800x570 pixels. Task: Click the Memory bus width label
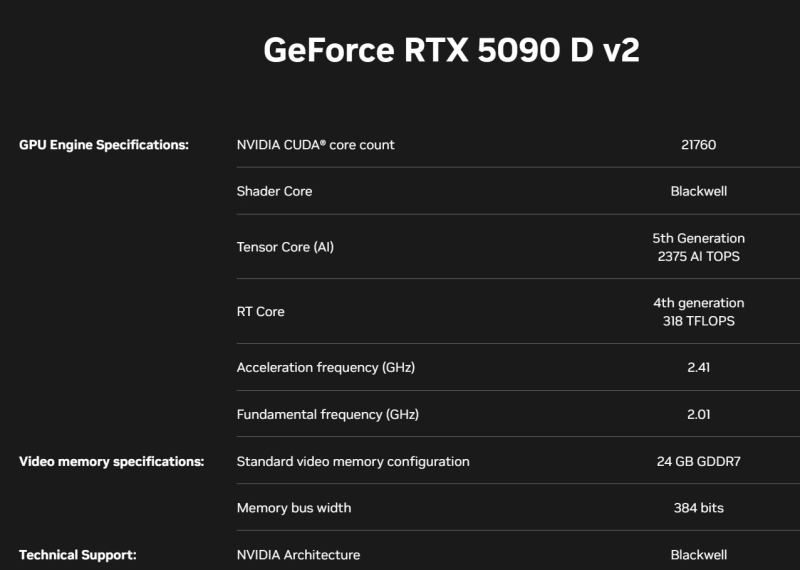click(294, 508)
